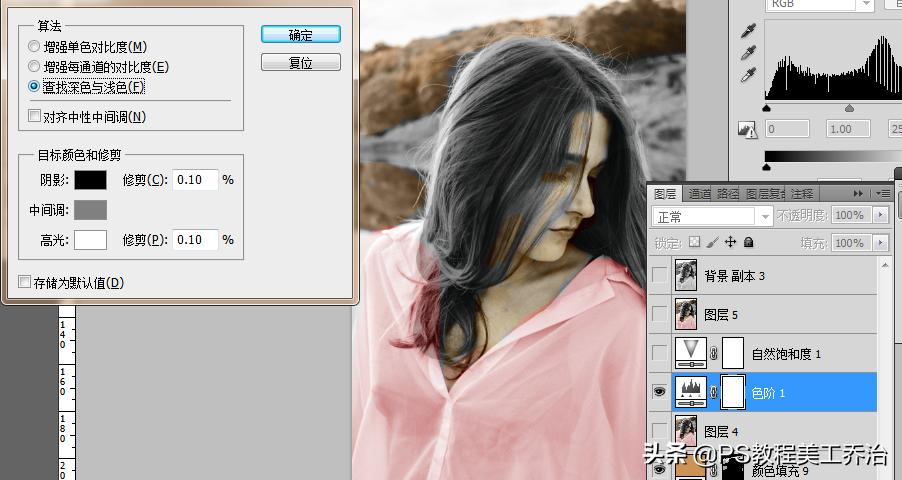
Task: Select the gray point eyedropper
Action: (748, 53)
